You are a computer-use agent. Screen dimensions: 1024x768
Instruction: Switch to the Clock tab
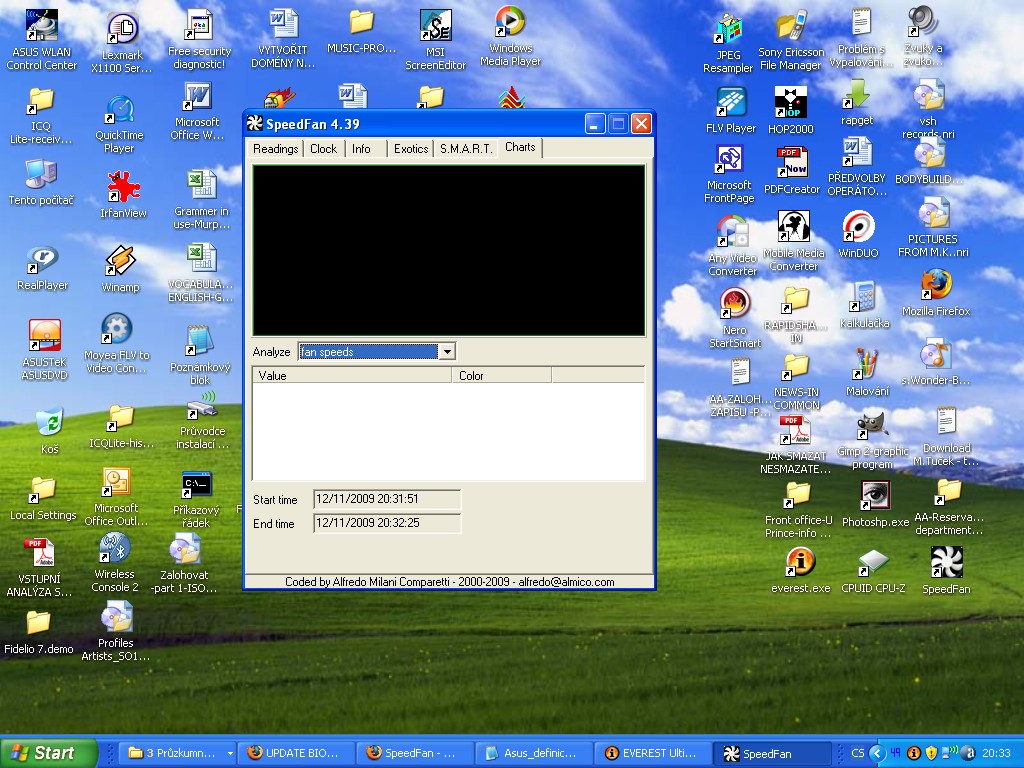[323, 149]
